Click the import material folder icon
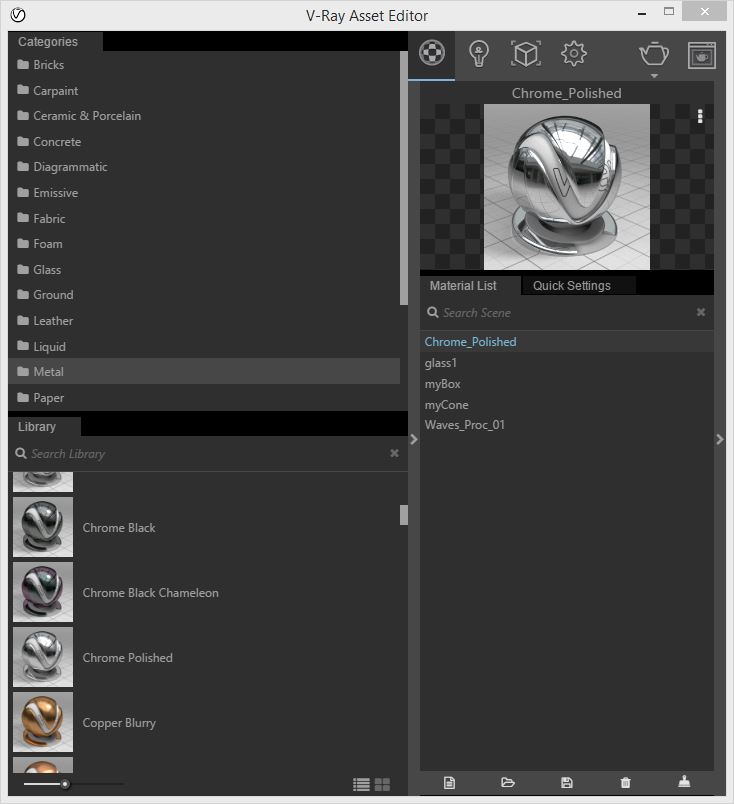 (507, 782)
